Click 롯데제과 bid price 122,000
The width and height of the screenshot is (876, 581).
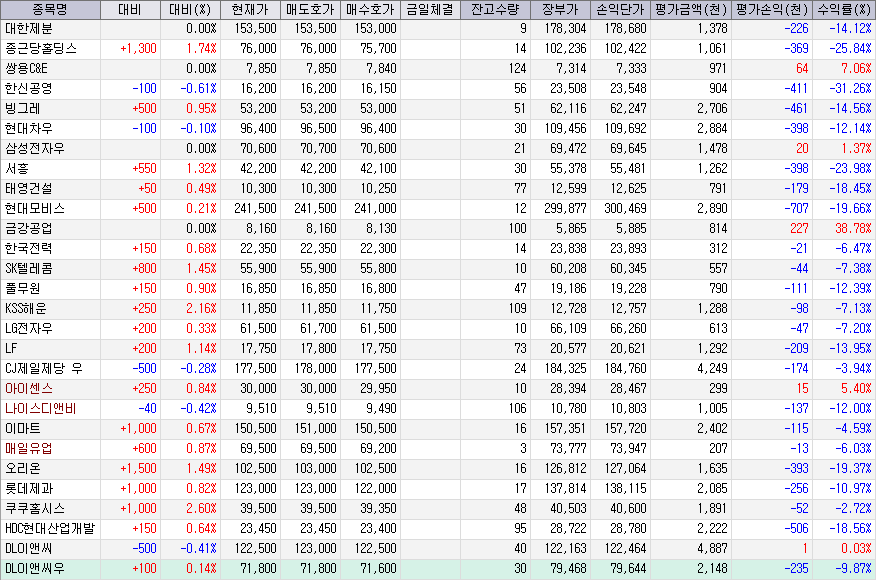click(375, 489)
